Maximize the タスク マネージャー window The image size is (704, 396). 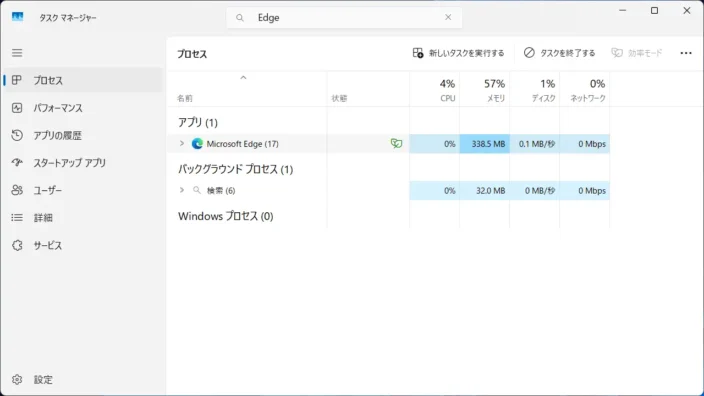655,10
